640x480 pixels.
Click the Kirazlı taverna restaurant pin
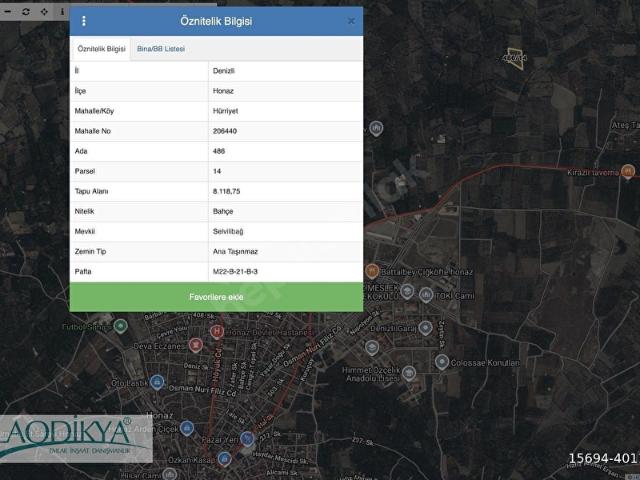pos(628,171)
